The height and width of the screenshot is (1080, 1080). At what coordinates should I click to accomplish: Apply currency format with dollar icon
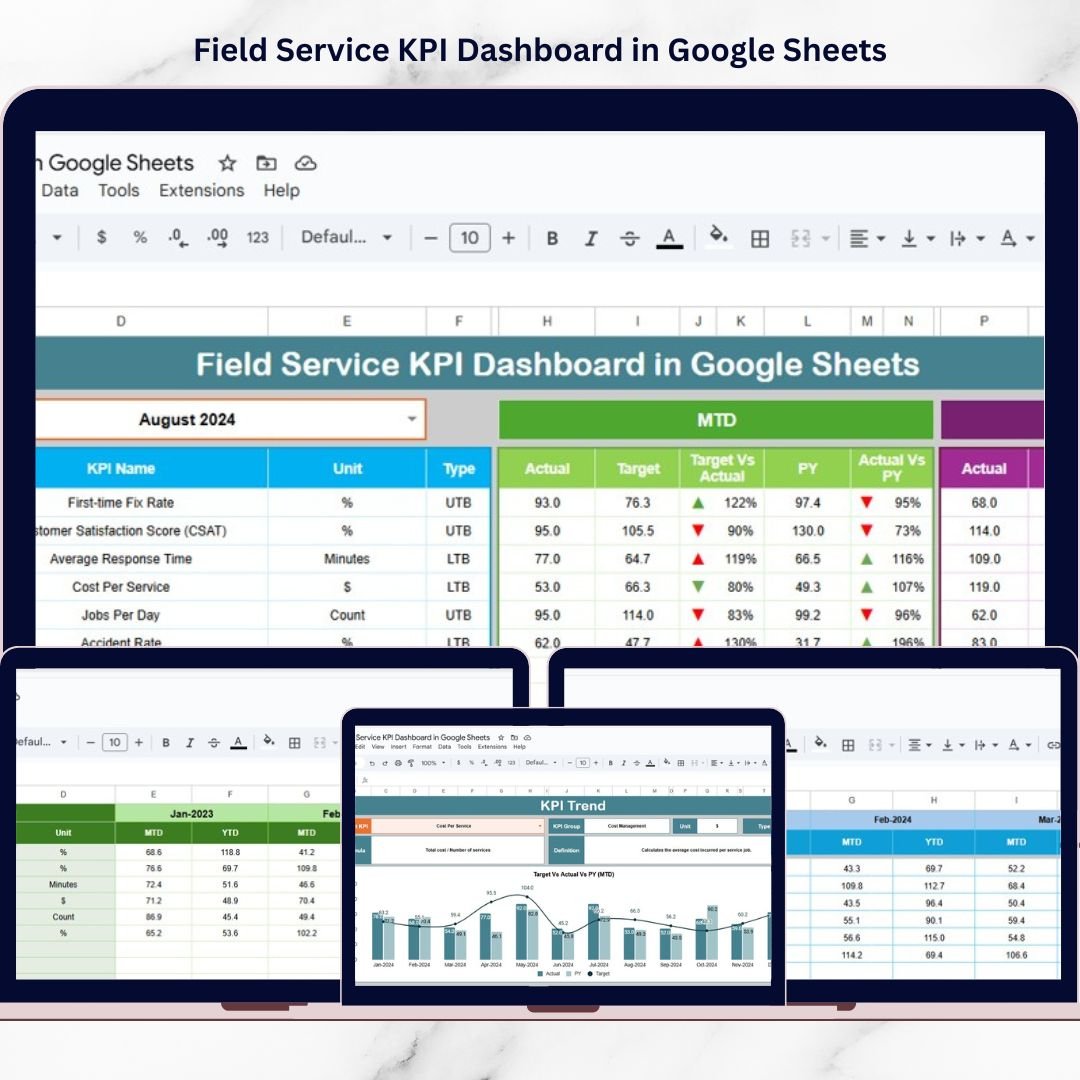[102, 238]
